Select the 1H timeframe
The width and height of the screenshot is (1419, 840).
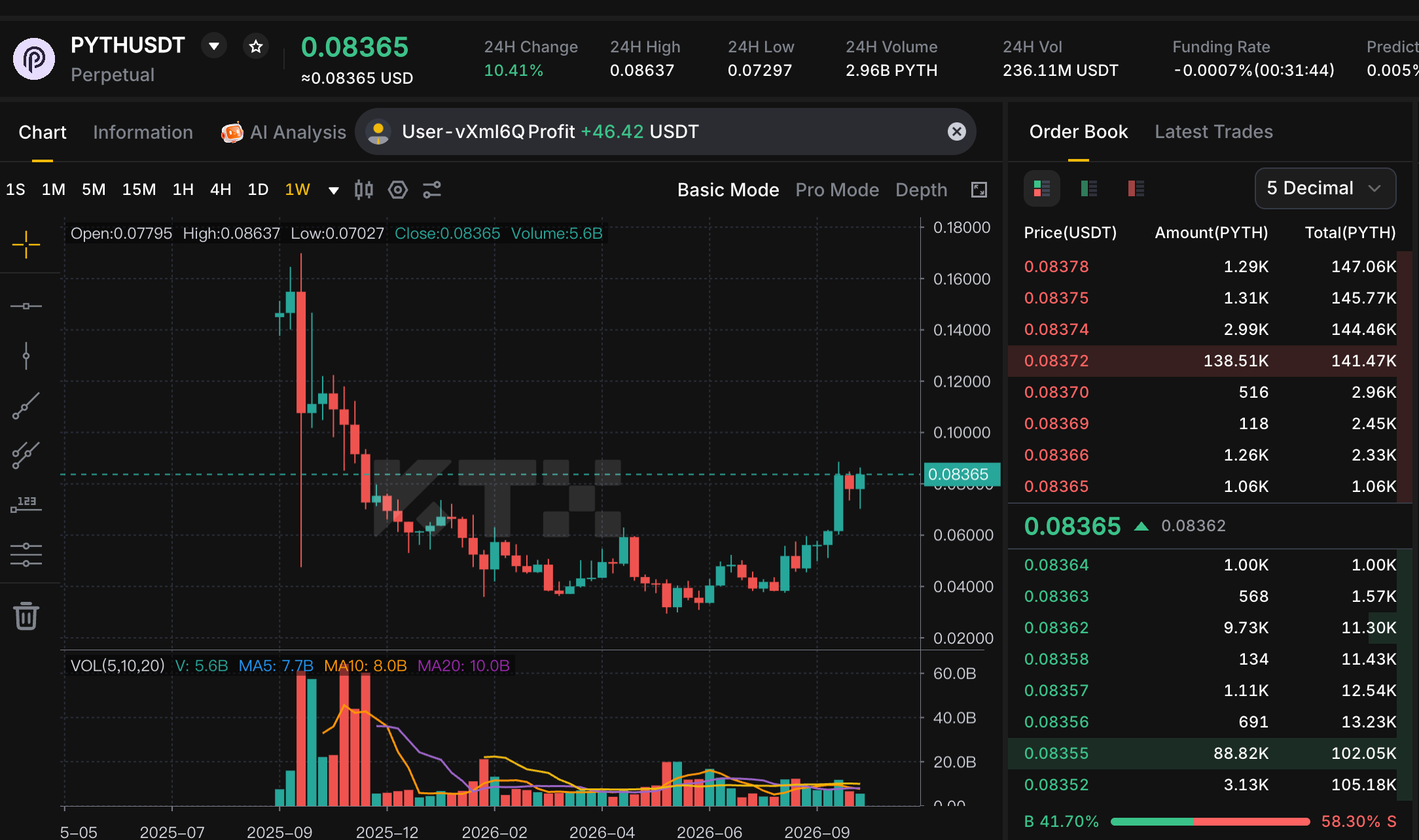coord(183,190)
